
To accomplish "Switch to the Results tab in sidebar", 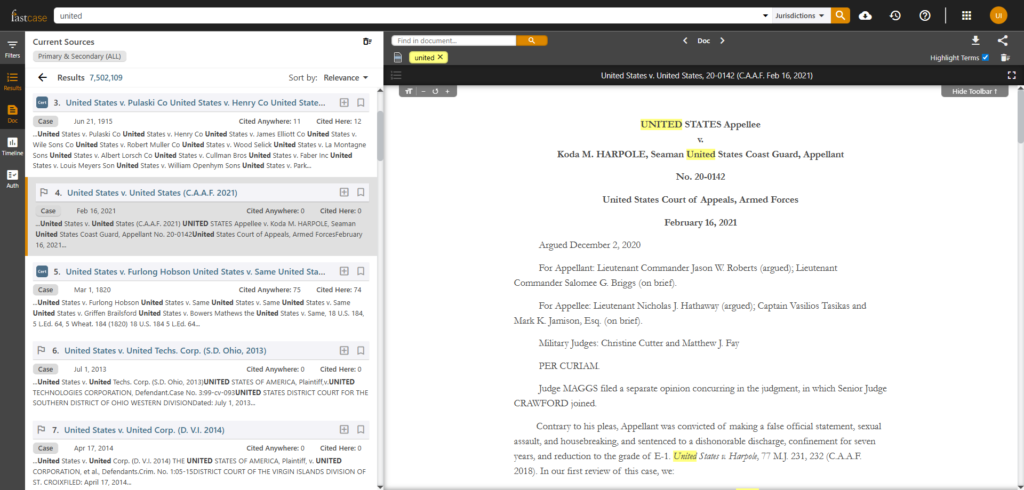I will click(13, 81).
